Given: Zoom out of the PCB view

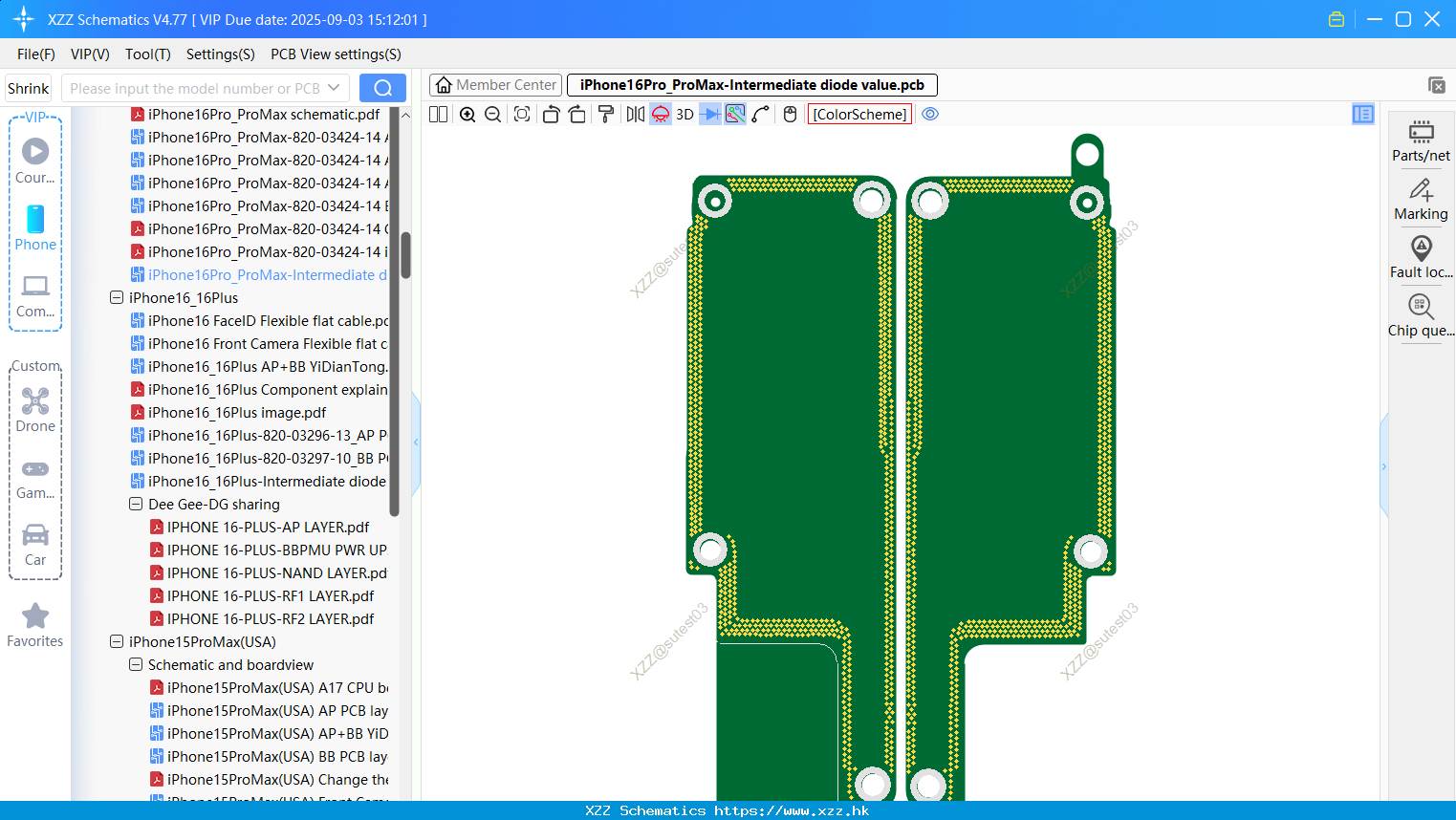Looking at the screenshot, I should tap(493, 114).
